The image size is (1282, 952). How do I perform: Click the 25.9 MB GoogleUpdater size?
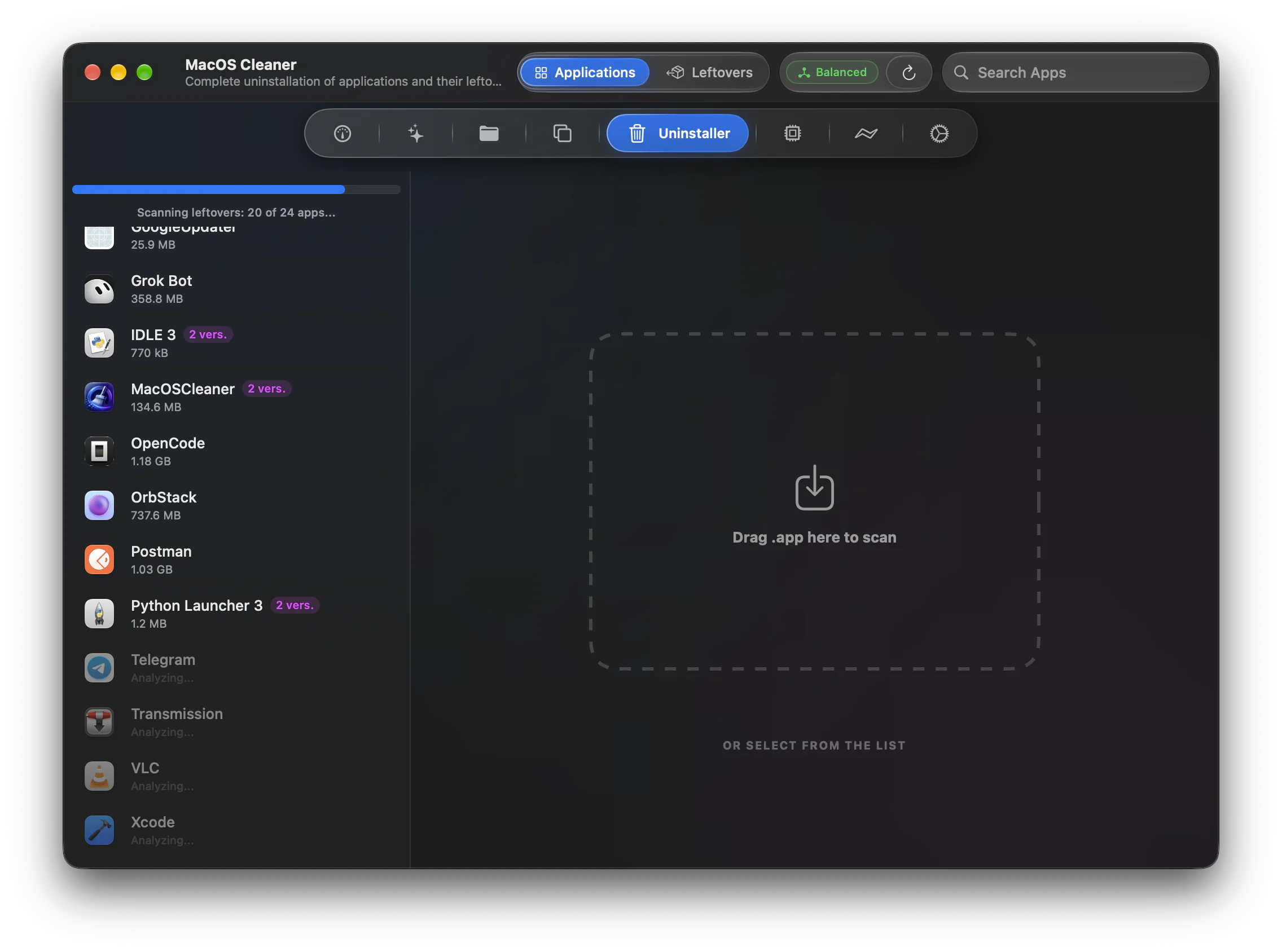pyautogui.click(x=153, y=245)
